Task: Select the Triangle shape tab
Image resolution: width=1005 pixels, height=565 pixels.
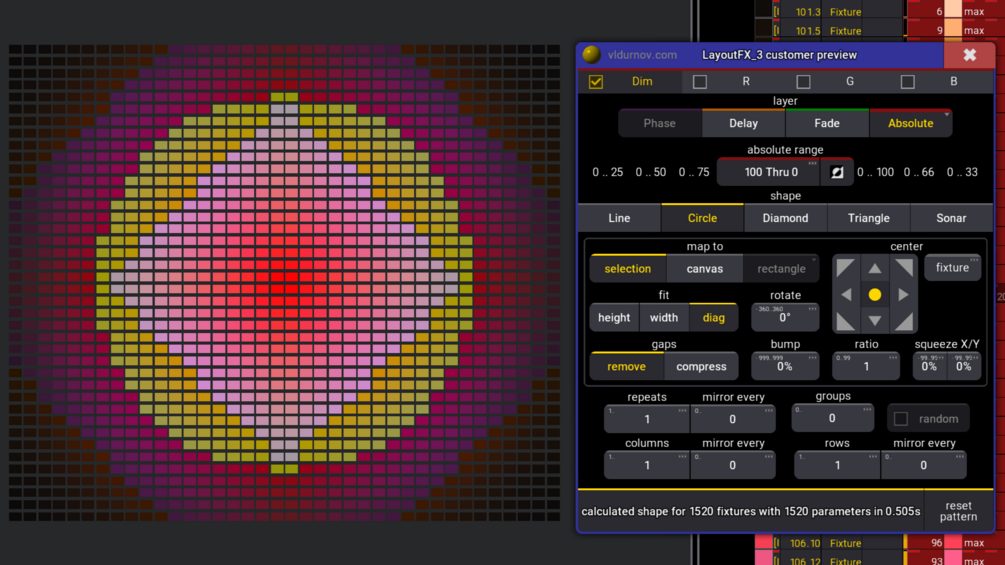Action: click(868, 218)
